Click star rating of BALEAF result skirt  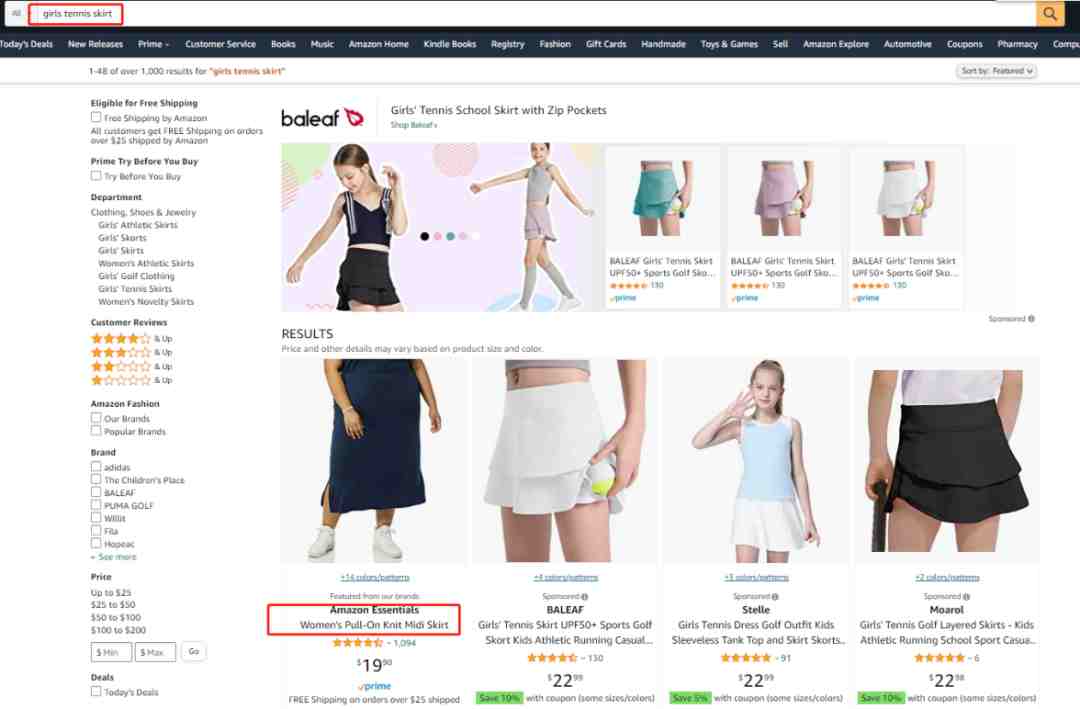pos(552,657)
